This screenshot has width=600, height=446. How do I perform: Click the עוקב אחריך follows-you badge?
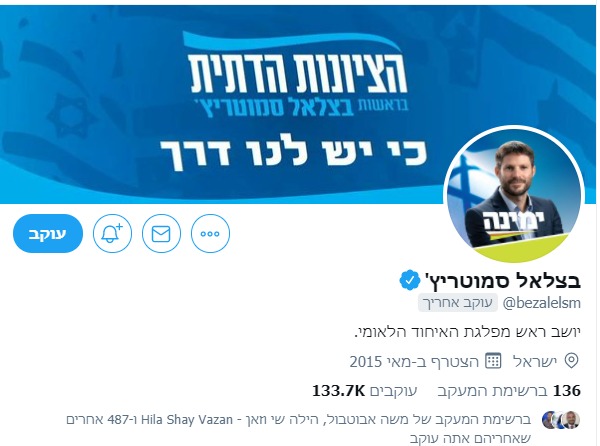click(x=457, y=303)
